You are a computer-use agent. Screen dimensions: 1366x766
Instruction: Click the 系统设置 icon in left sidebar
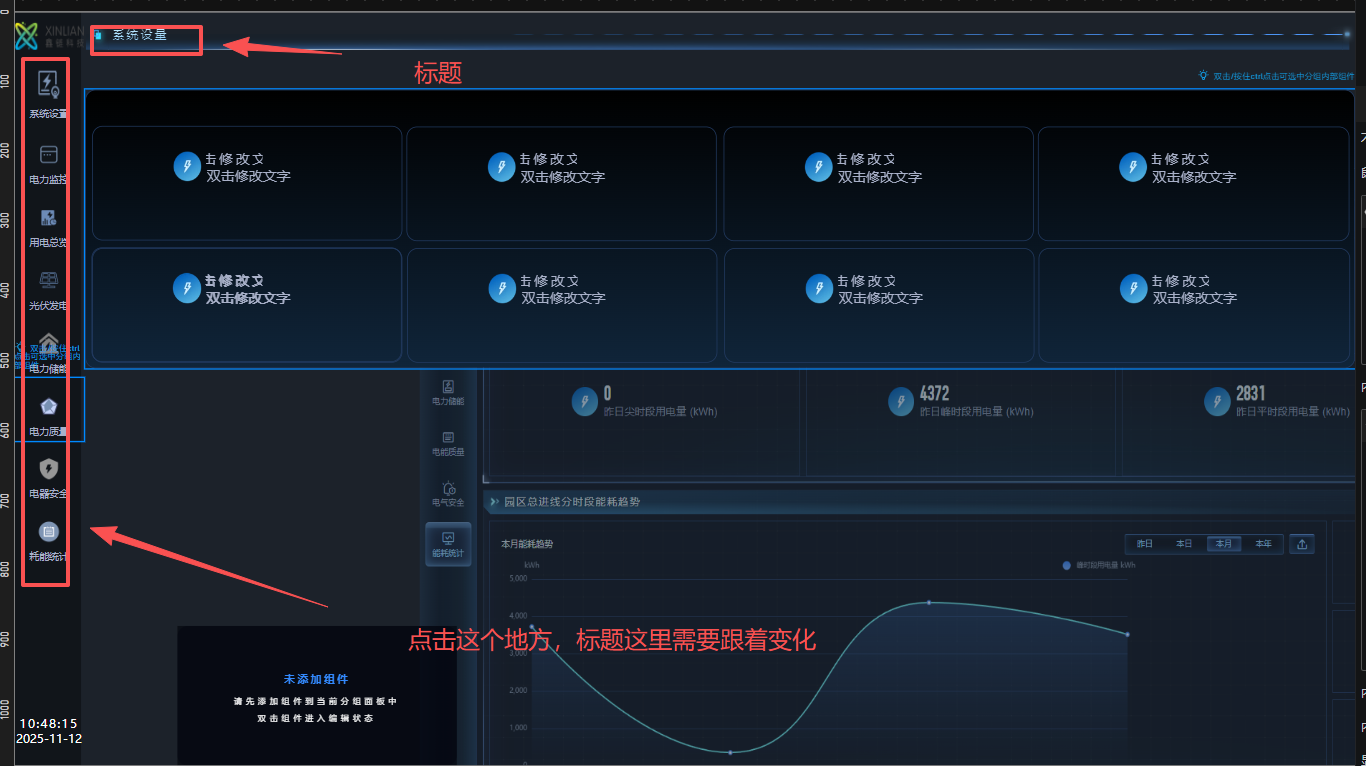48,85
